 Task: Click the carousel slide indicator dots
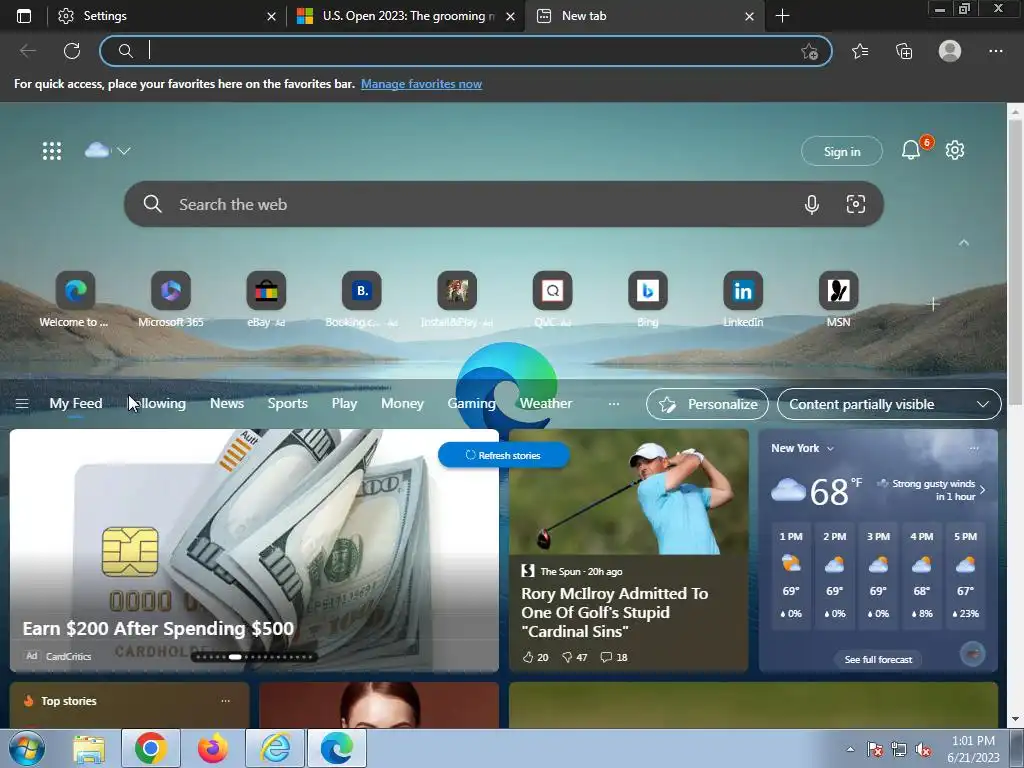click(x=254, y=657)
